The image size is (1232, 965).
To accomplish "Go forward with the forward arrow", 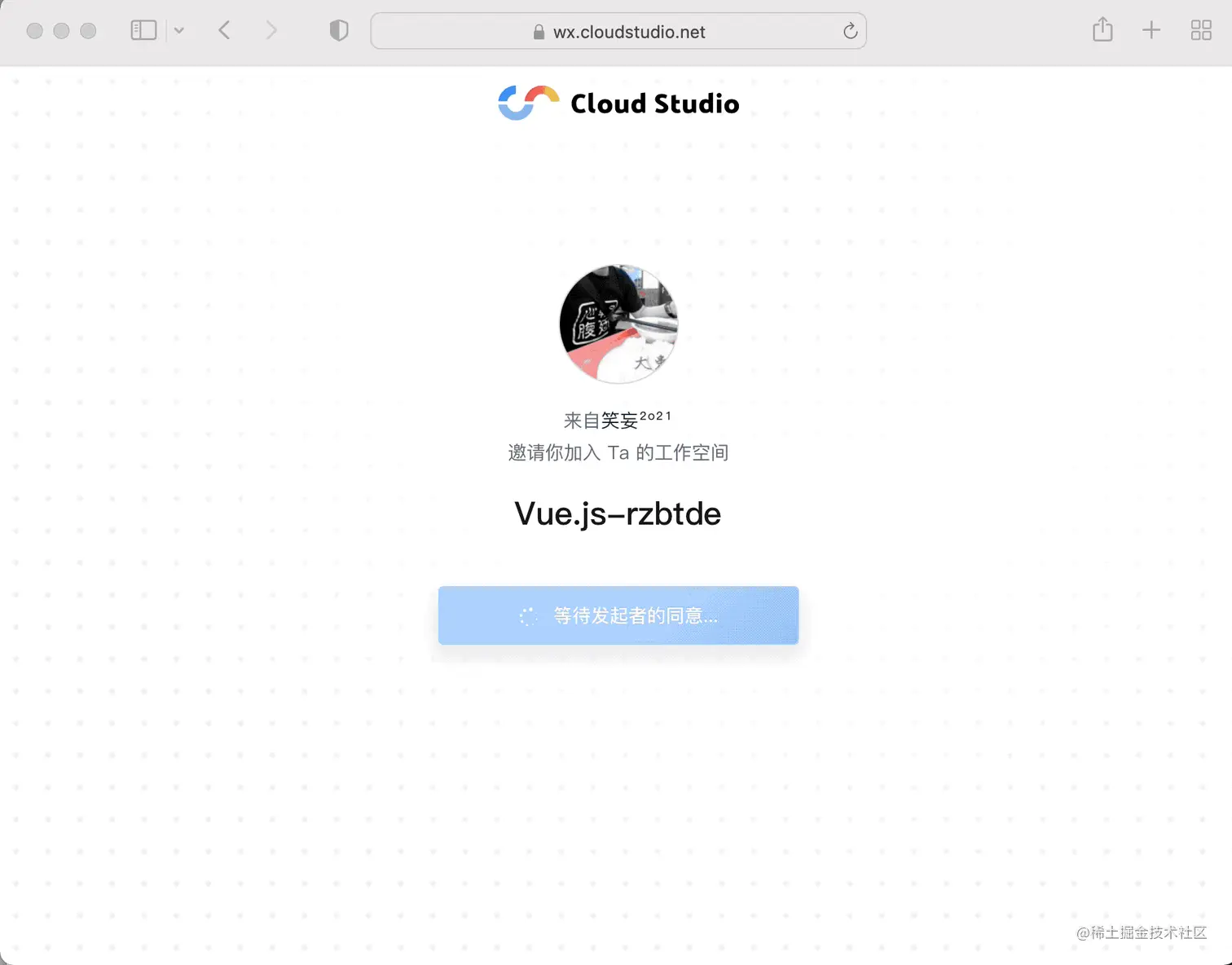I will (x=271, y=31).
